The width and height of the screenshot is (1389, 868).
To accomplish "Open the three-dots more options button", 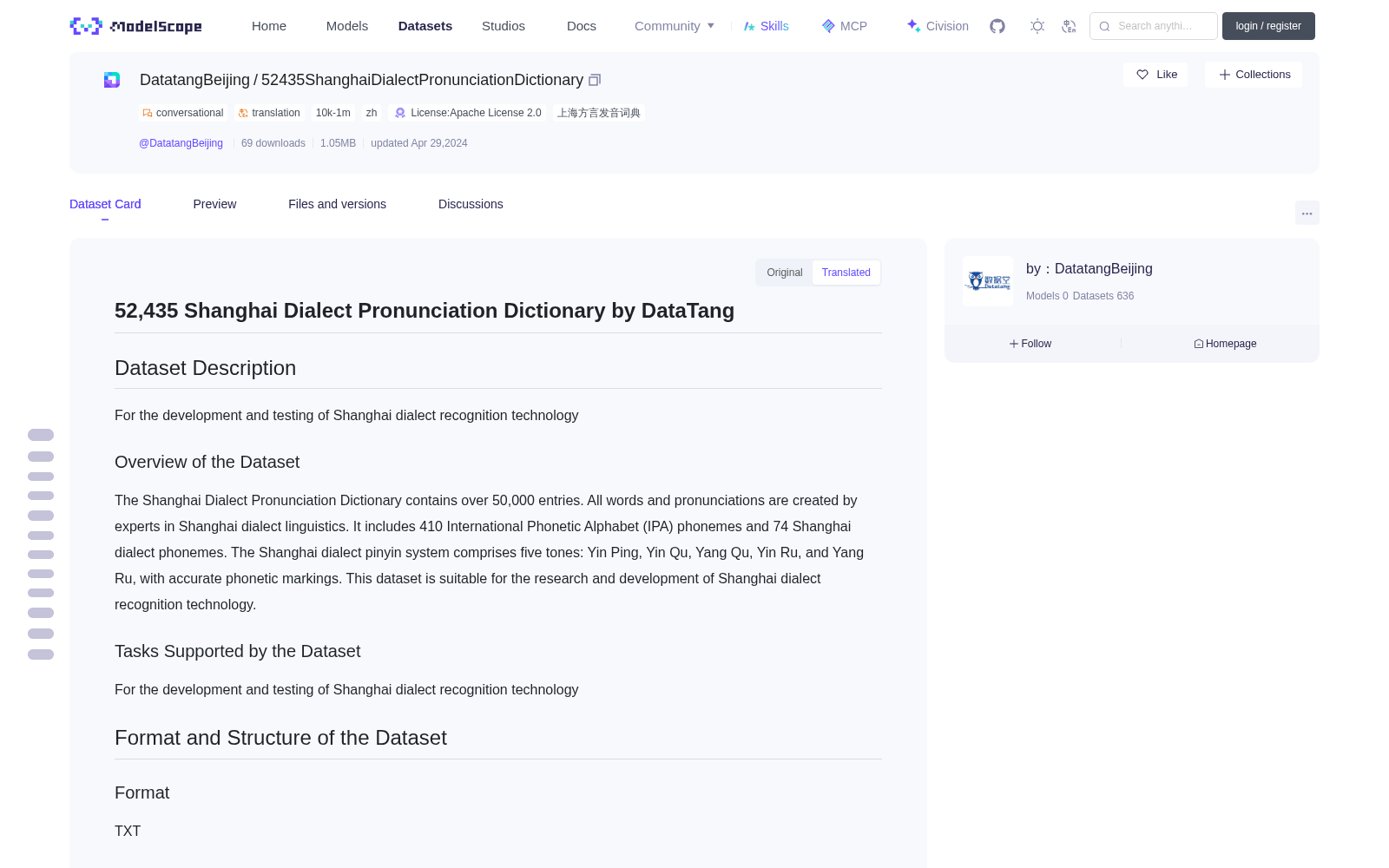I will tap(1307, 213).
